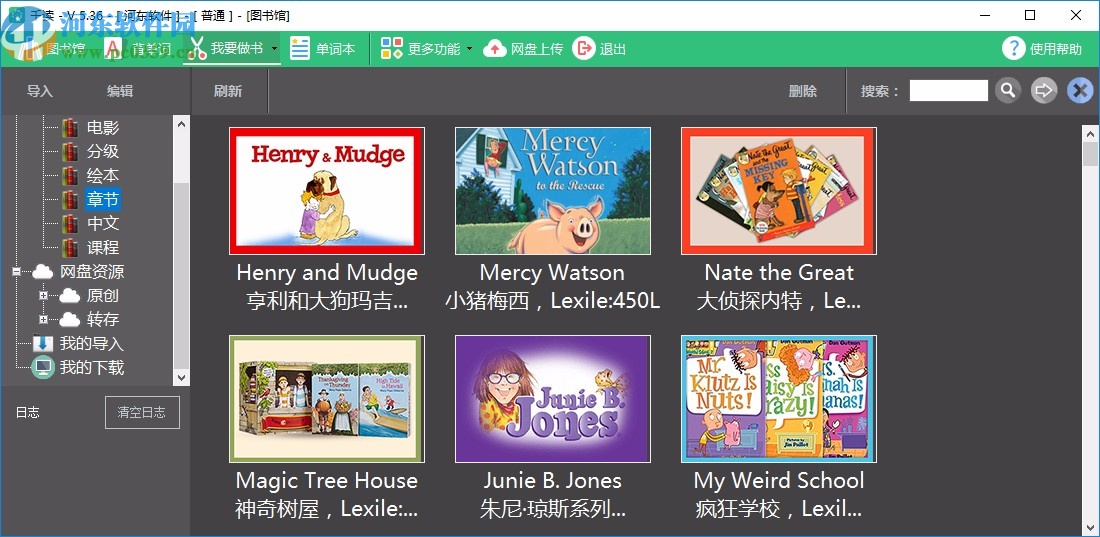
Task: Open the Magic Tree House cover
Action: pos(327,399)
